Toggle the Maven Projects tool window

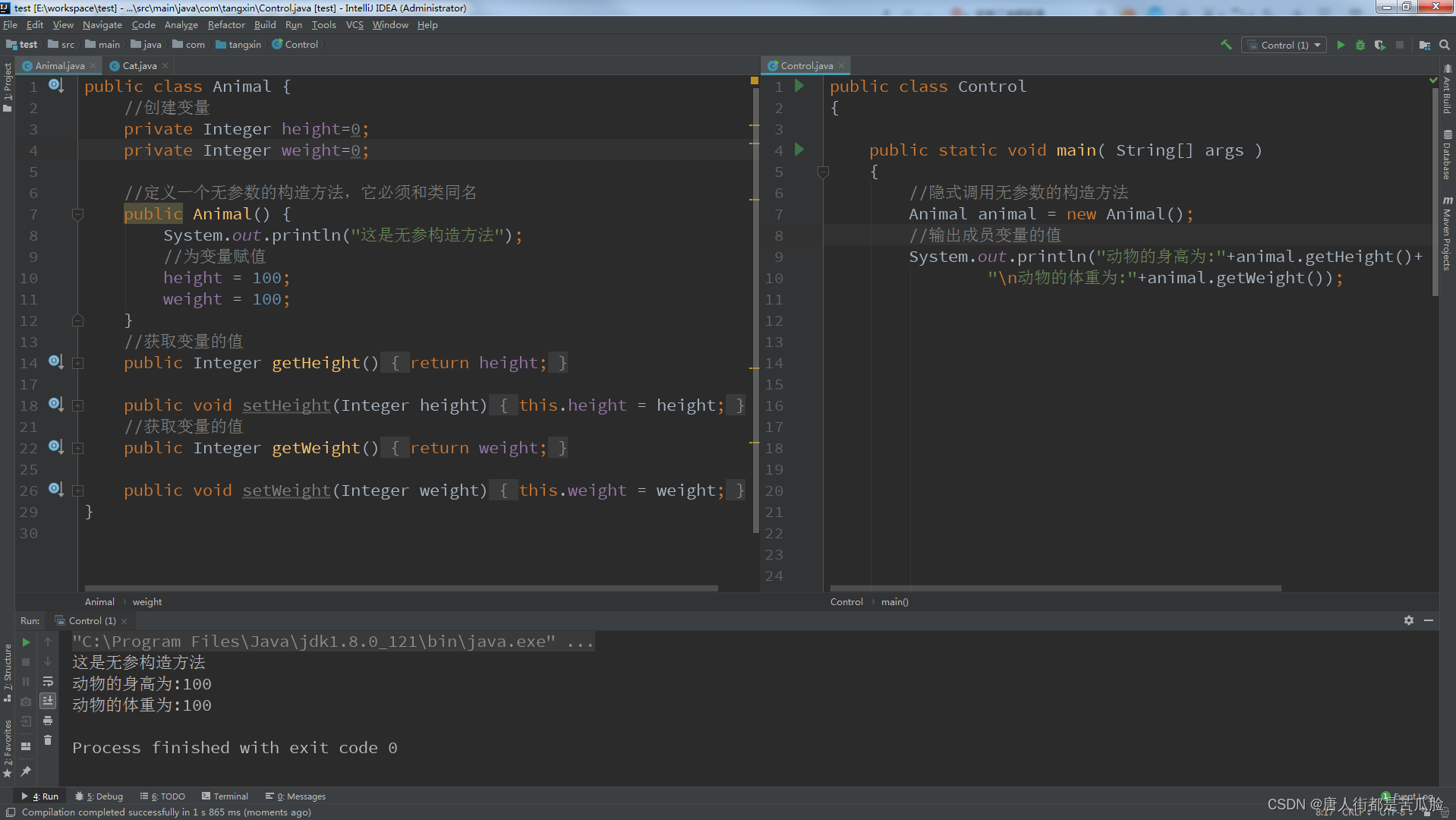point(1448,233)
